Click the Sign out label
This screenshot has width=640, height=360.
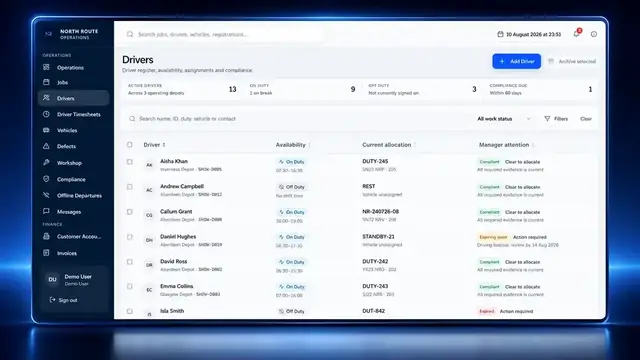click(x=68, y=300)
